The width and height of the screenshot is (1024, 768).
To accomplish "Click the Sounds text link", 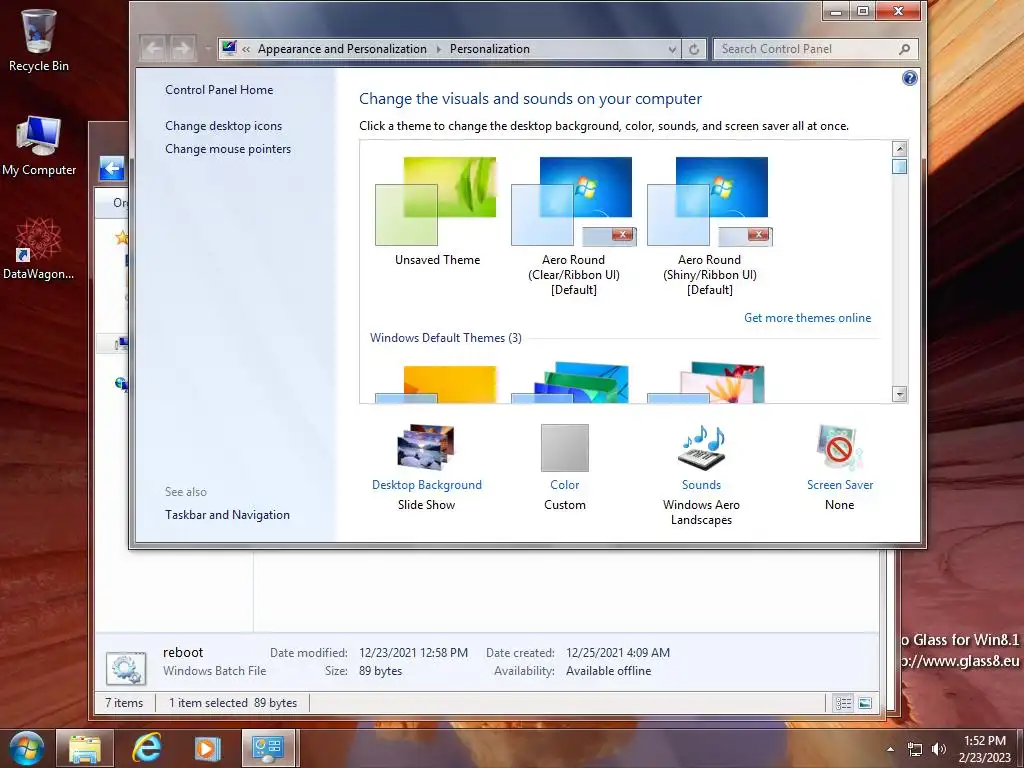I will pos(701,485).
